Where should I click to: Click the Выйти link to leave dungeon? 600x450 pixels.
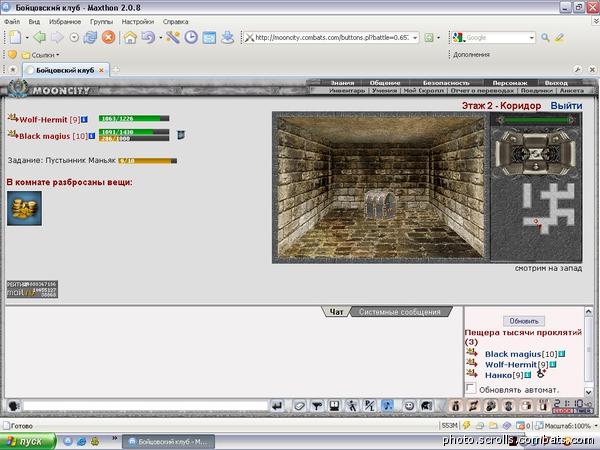pos(566,106)
